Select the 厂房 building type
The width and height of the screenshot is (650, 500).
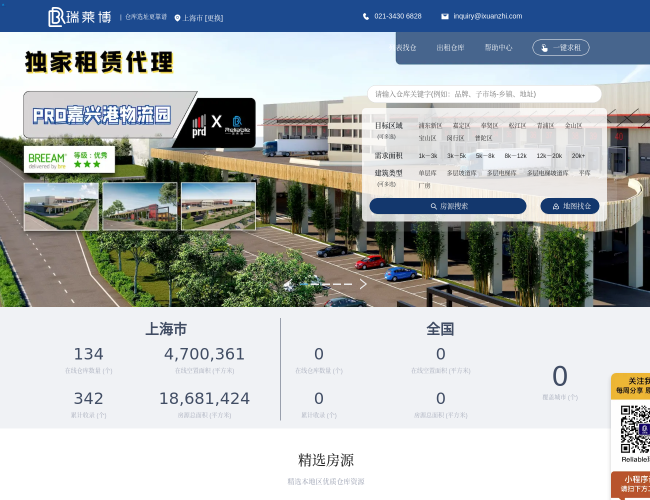(424, 186)
